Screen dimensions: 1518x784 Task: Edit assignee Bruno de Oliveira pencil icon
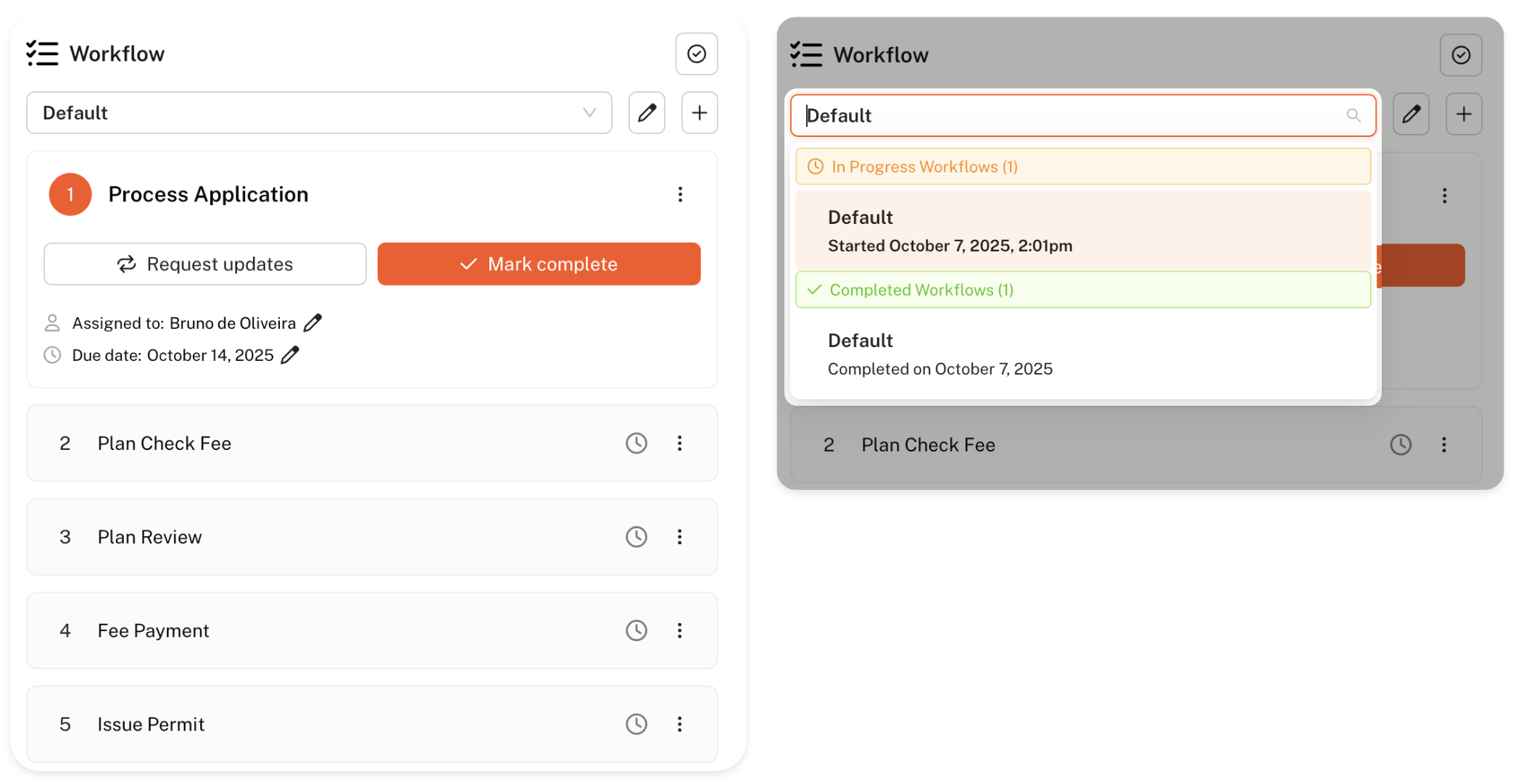pyautogui.click(x=312, y=323)
